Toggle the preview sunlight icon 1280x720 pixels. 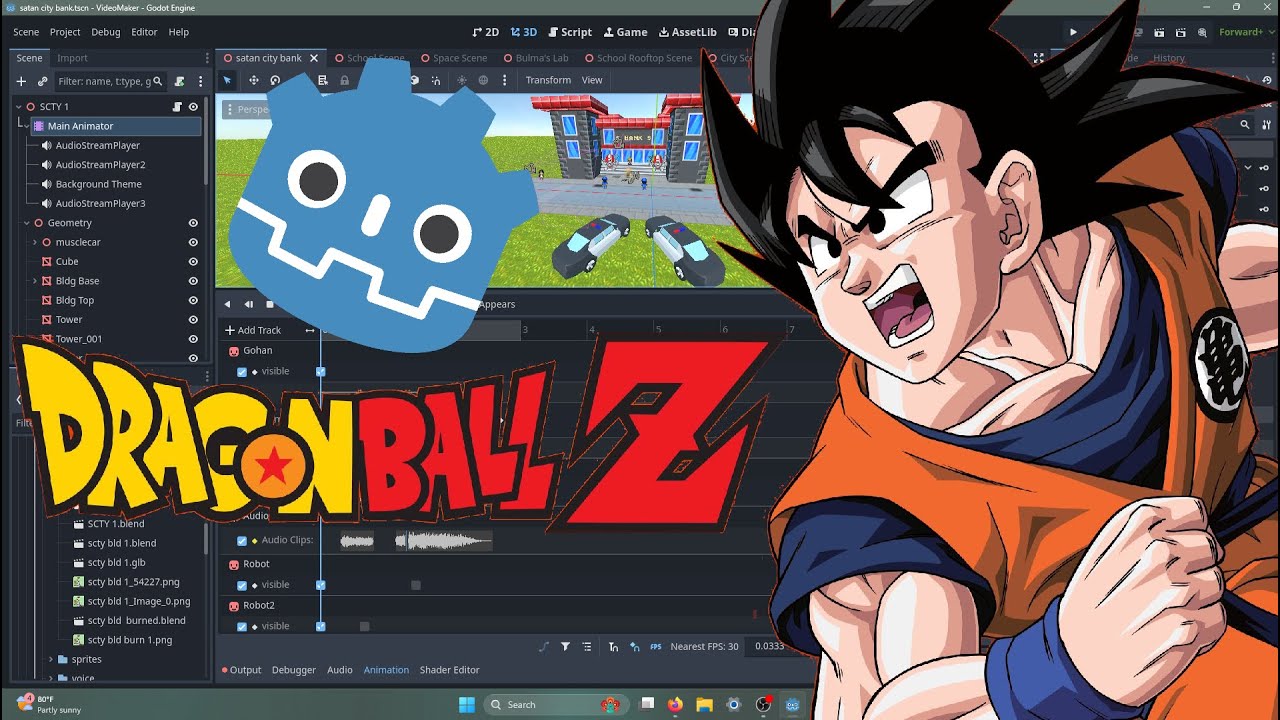[461, 80]
